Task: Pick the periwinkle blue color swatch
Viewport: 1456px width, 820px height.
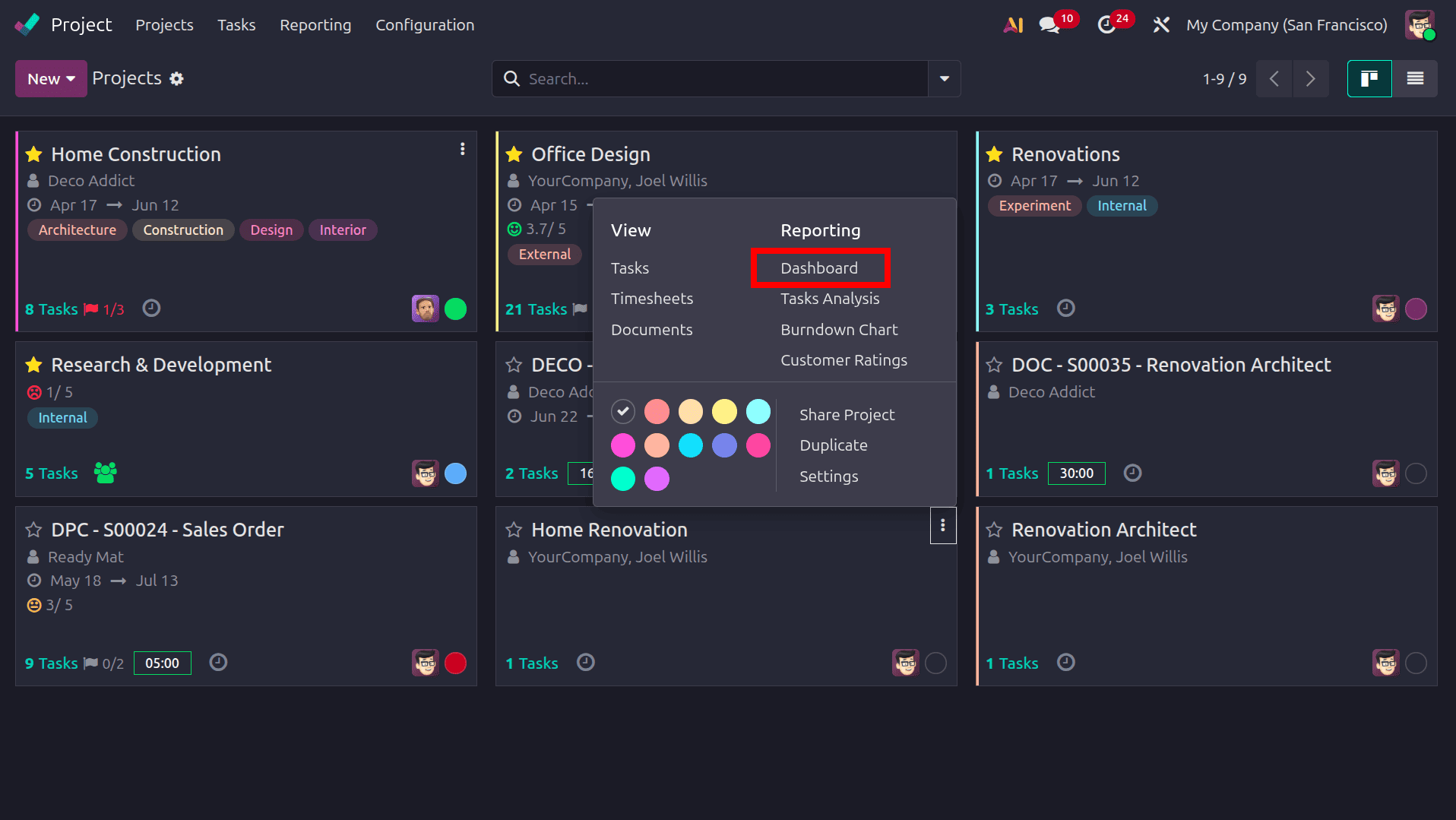Action: pos(724,445)
